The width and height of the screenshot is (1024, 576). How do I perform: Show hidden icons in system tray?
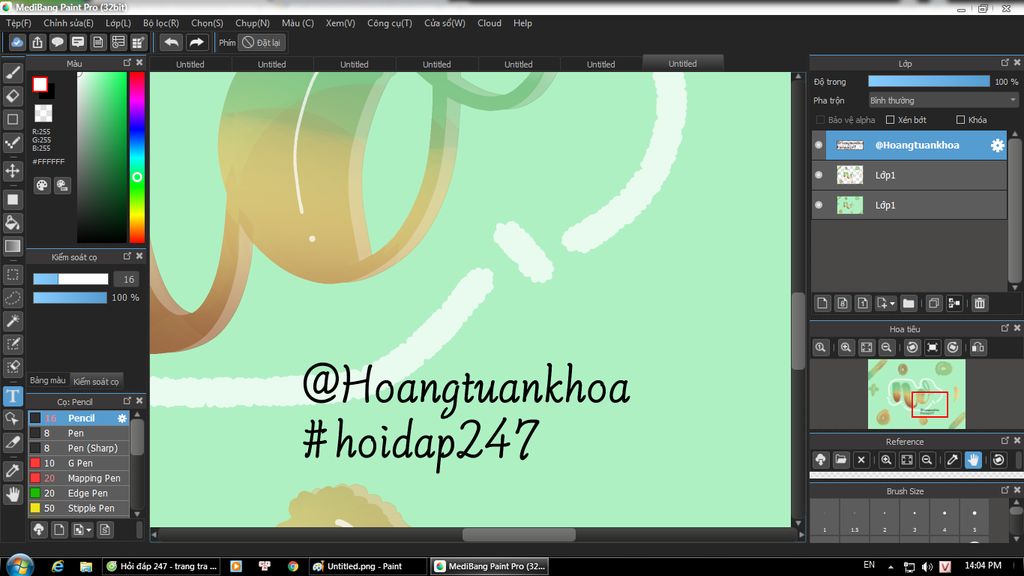coord(890,567)
